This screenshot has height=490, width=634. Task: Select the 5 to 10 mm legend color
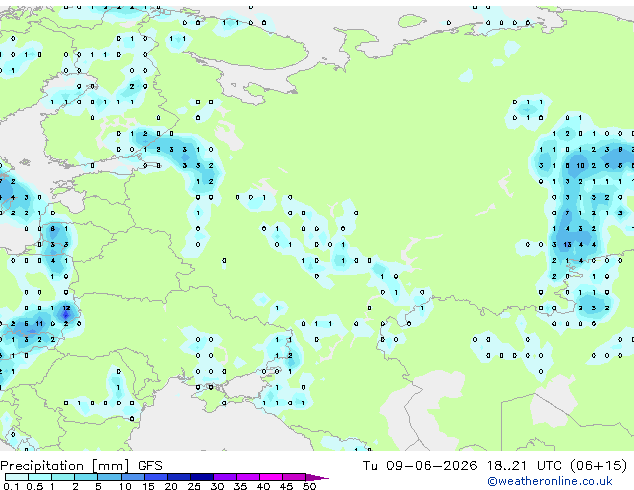point(110,477)
